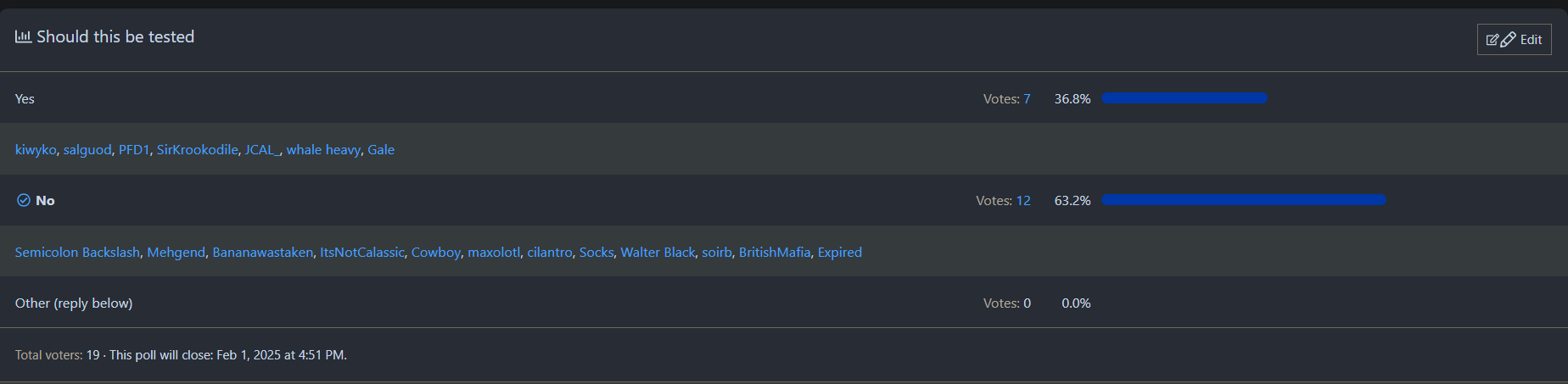Image resolution: width=1568 pixels, height=384 pixels.
Task: Click the checkmark icon next to No
Action: pos(24,201)
